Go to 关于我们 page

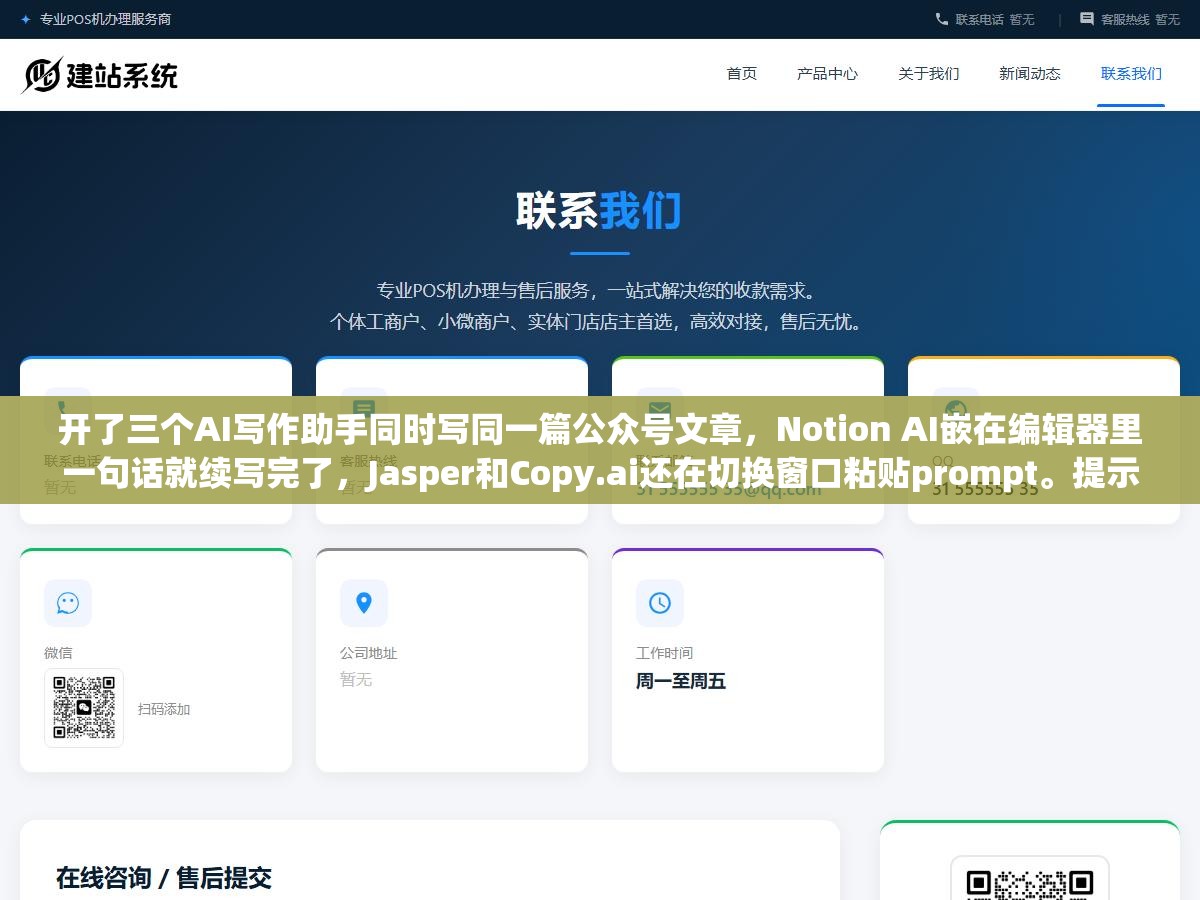coord(929,73)
